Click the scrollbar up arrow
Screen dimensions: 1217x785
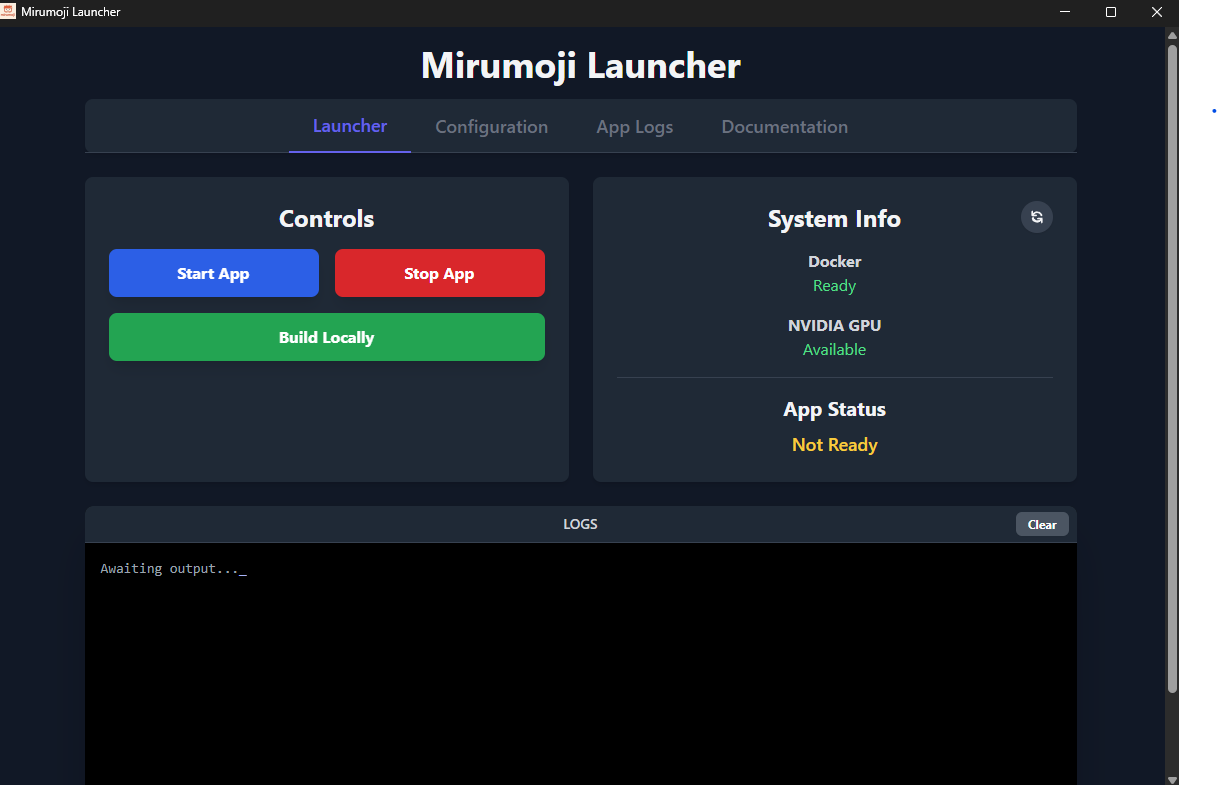tap(1172, 35)
